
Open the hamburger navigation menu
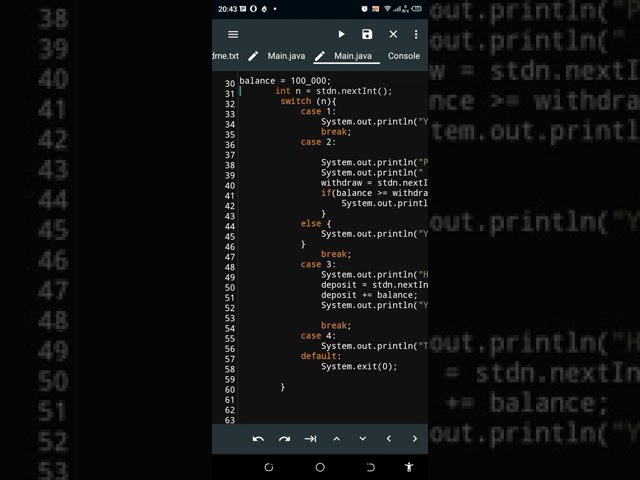(233, 35)
